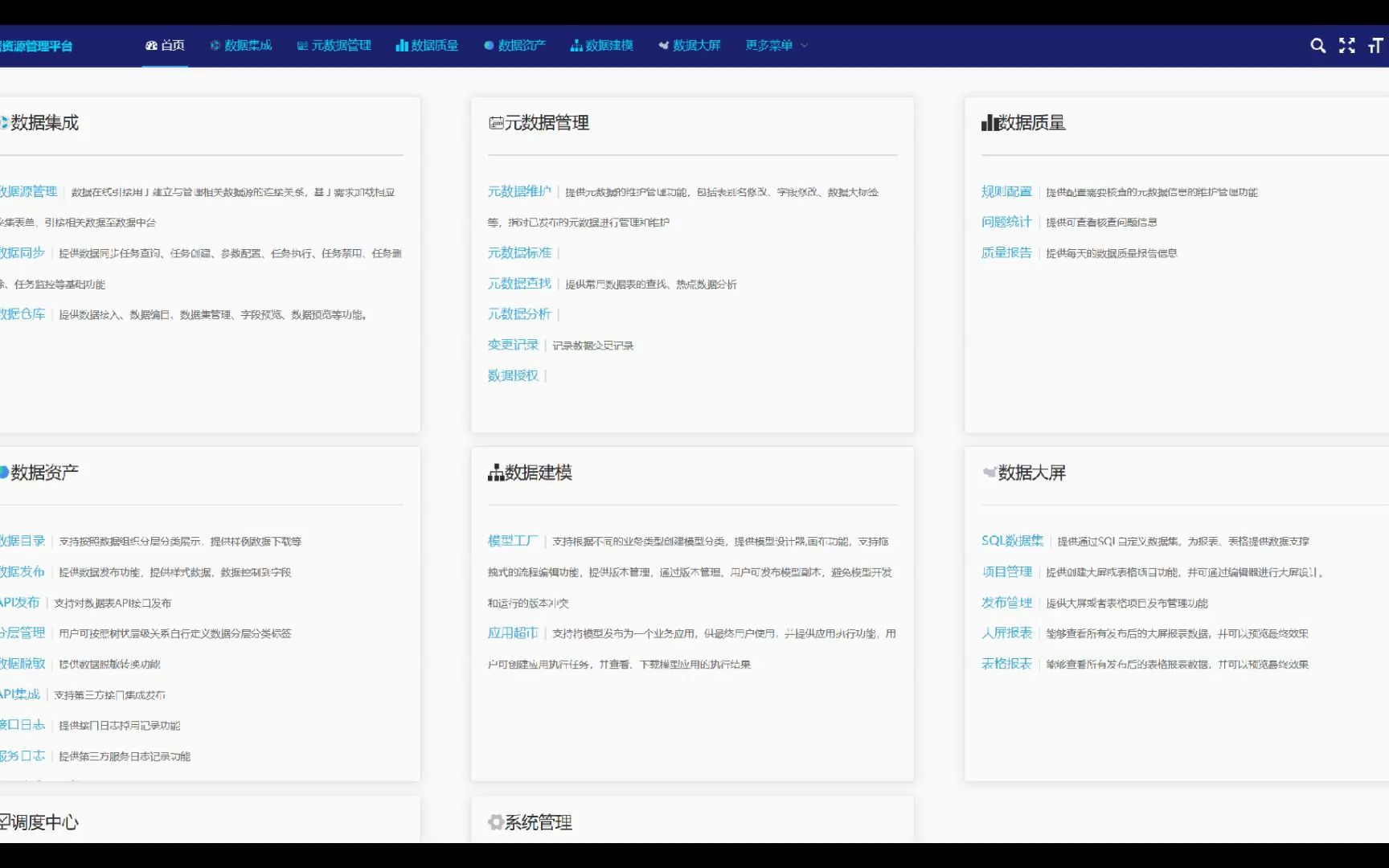Open the search icon in top bar
1389x868 pixels.
pyautogui.click(x=1317, y=46)
